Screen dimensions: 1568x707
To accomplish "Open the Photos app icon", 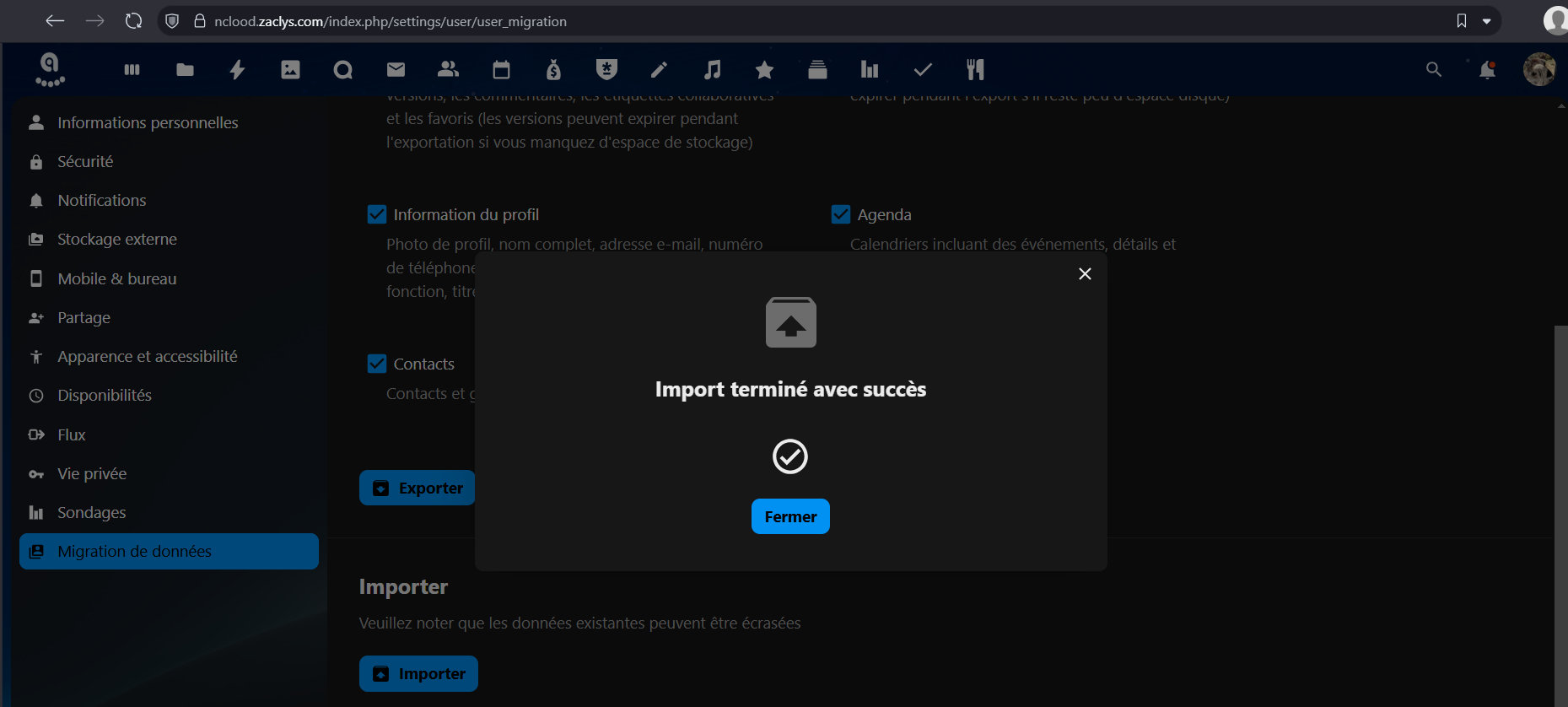I will click(290, 70).
